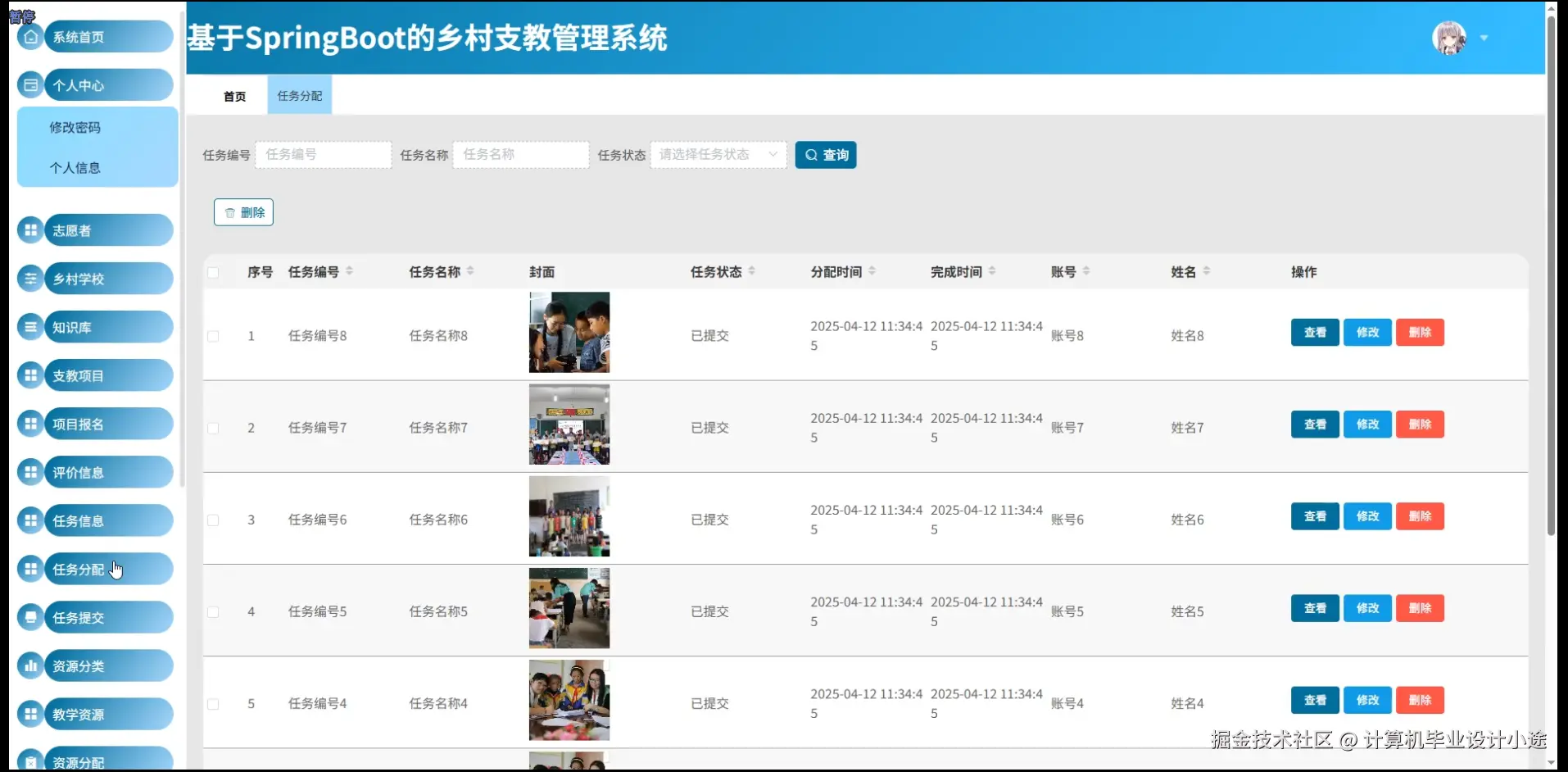Click the batch 删除 button above table
This screenshot has width=1568, height=772.
243,212
